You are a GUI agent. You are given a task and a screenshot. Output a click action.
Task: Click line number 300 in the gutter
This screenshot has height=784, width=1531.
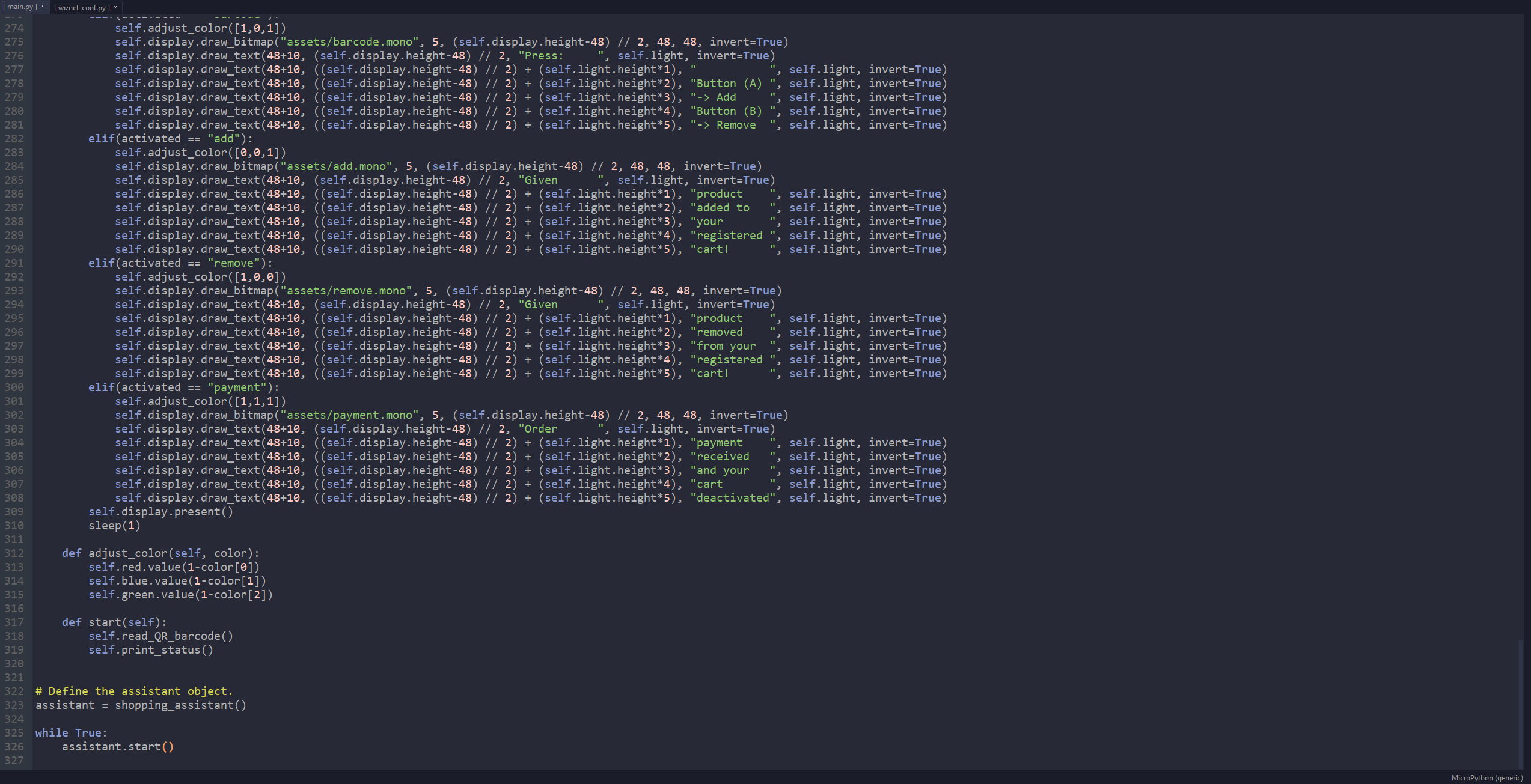pyautogui.click(x=14, y=387)
